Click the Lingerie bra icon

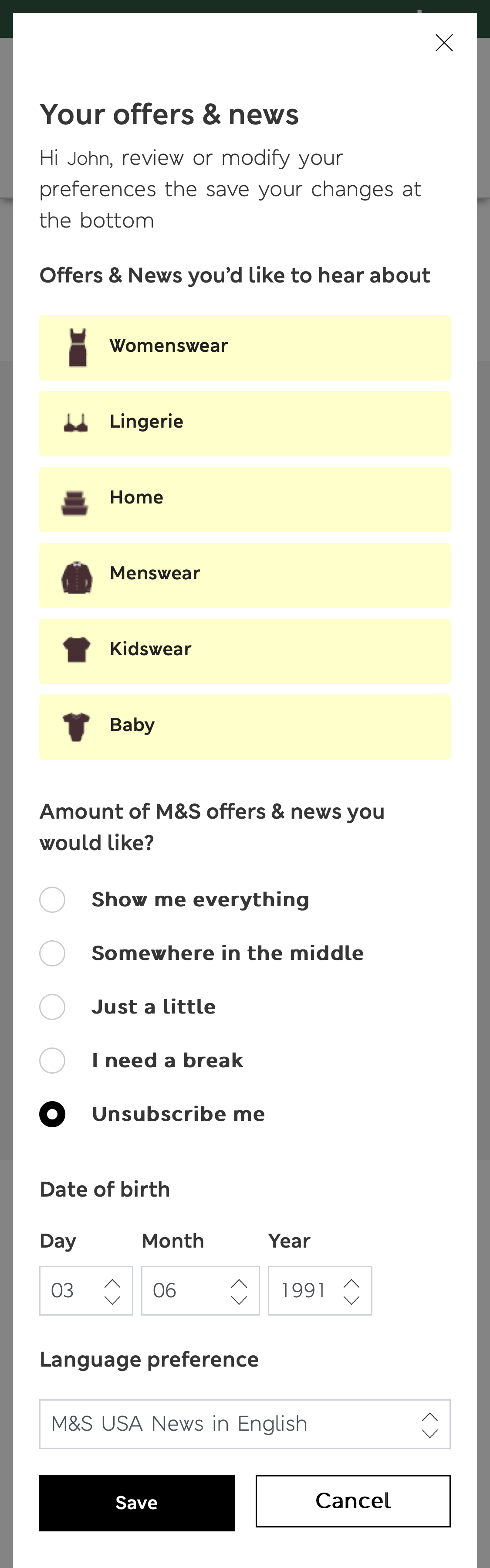click(x=75, y=424)
